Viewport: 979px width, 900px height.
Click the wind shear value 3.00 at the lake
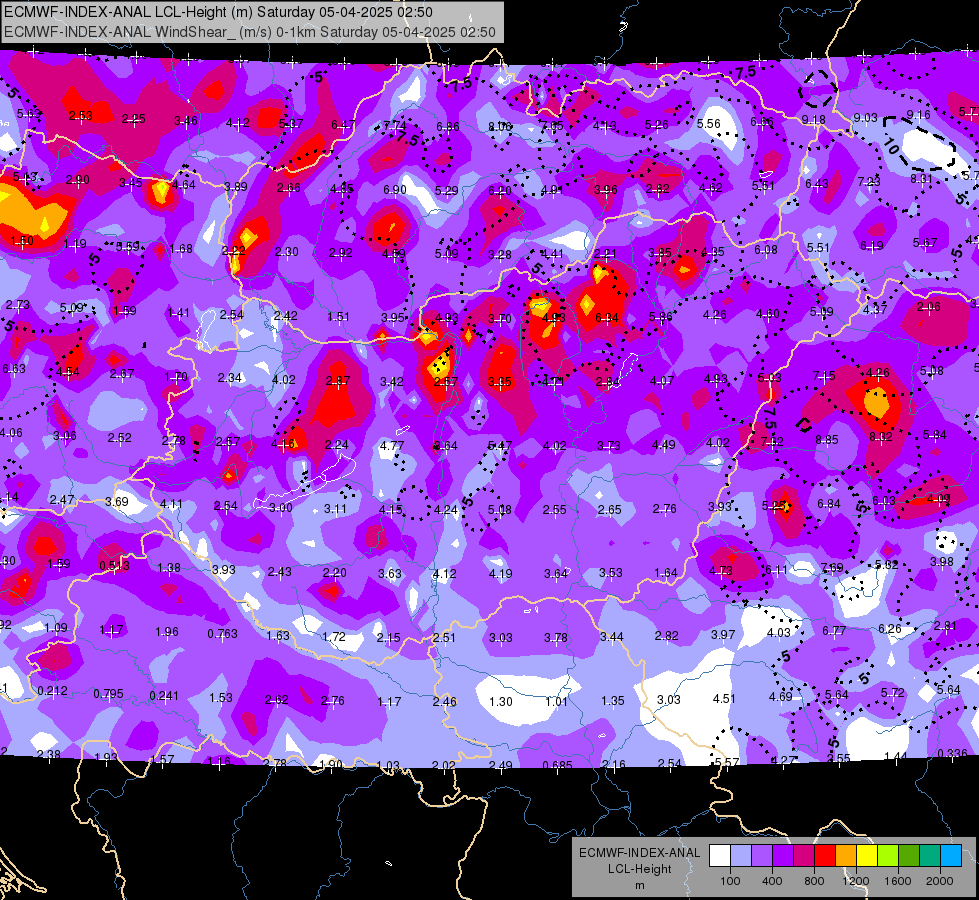pyautogui.click(x=280, y=507)
